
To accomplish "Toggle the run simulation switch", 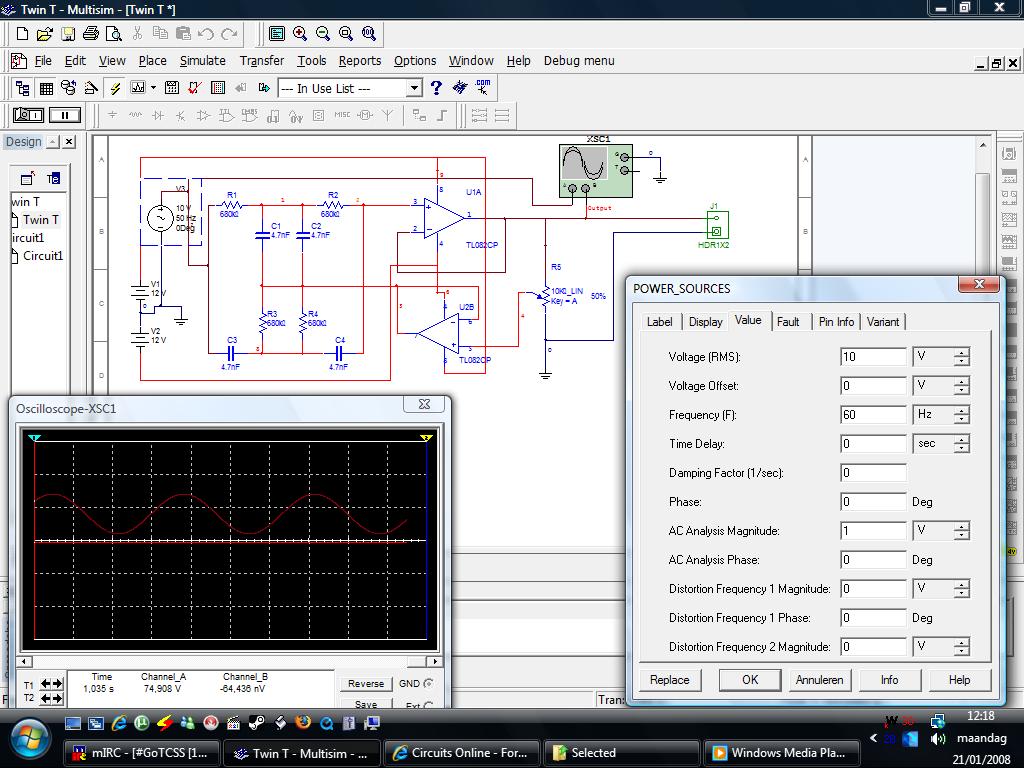I will (x=28, y=115).
